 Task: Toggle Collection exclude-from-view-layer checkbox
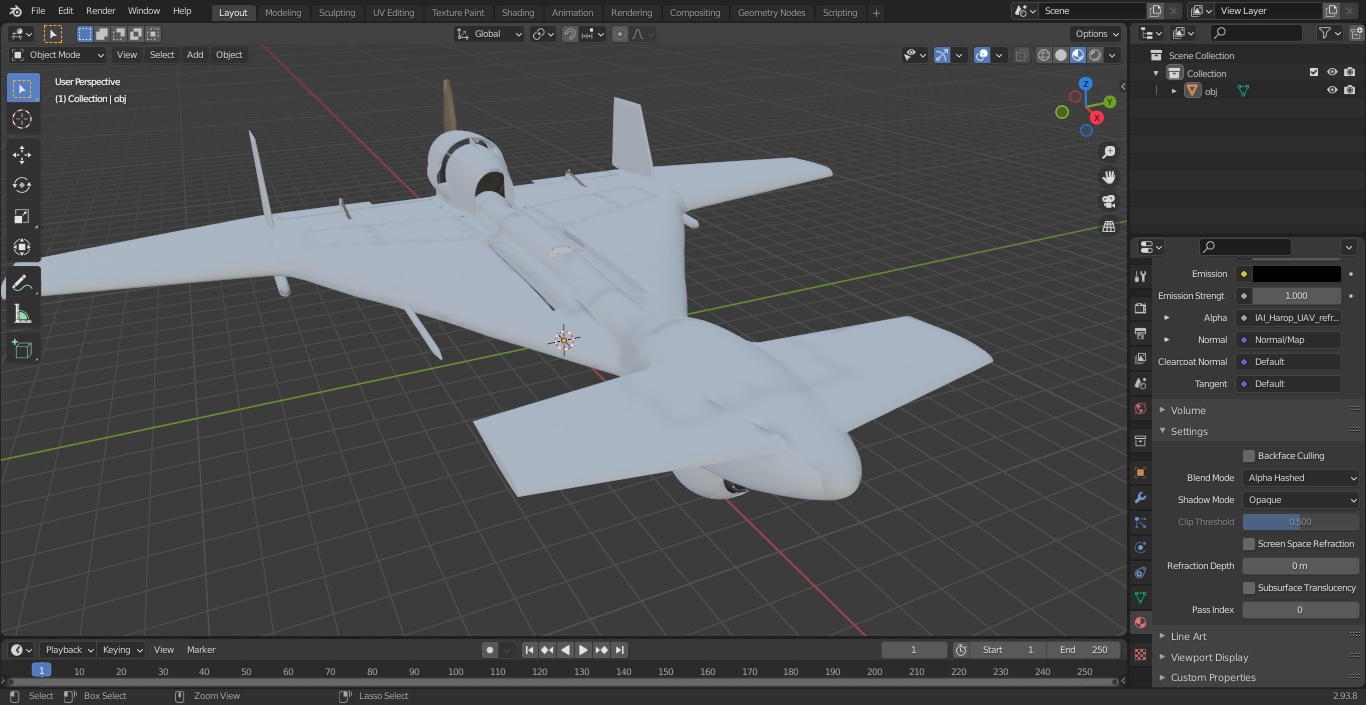tap(1314, 72)
